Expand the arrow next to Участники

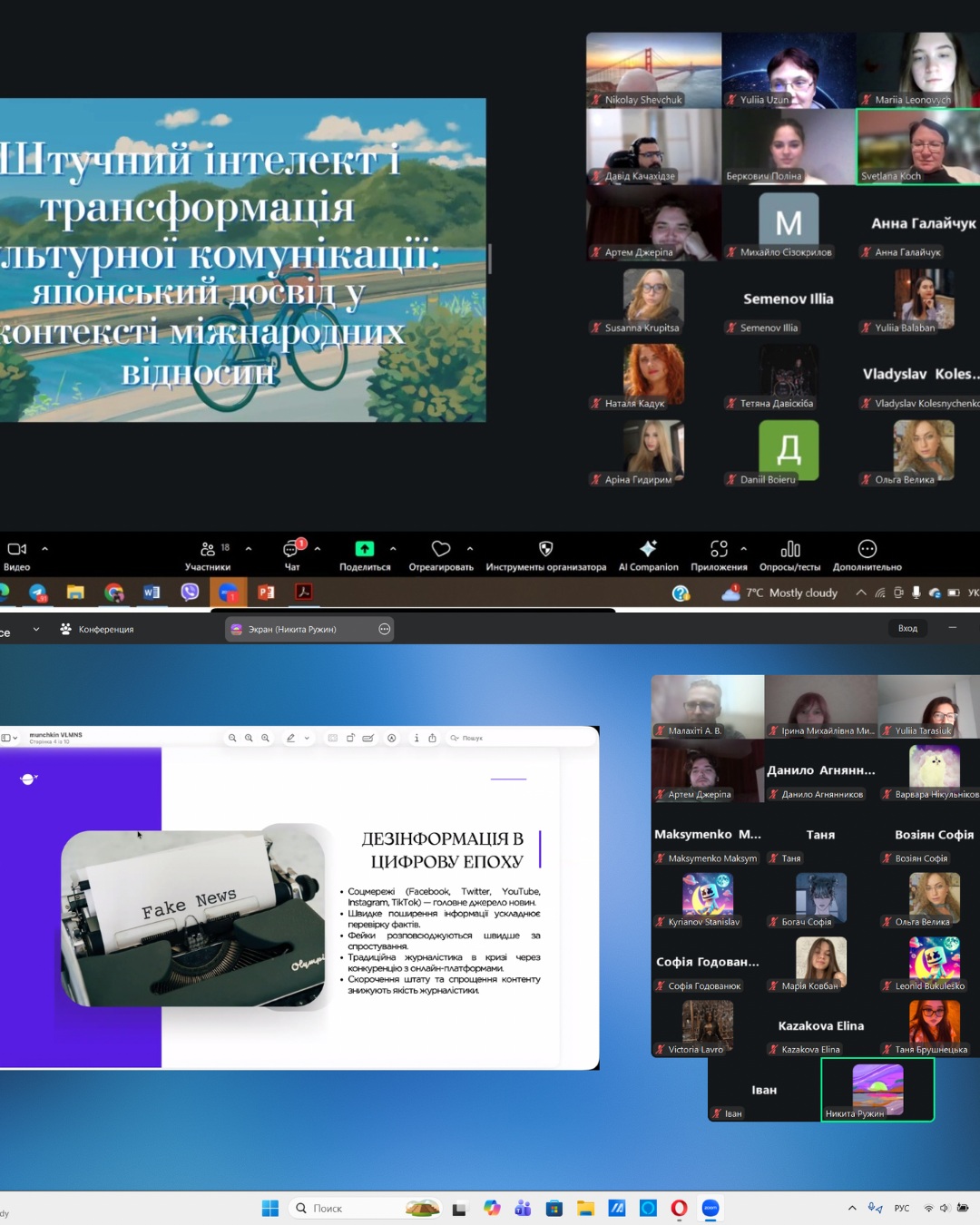pyautogui.click(x=249, y=549)
